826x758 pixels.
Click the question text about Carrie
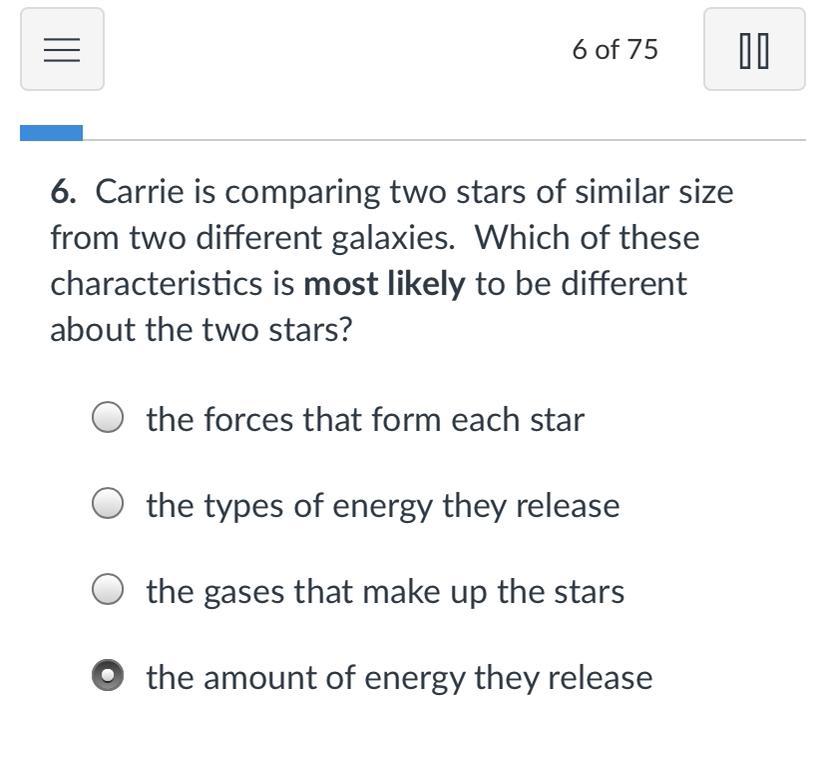(x=392, y=261)
